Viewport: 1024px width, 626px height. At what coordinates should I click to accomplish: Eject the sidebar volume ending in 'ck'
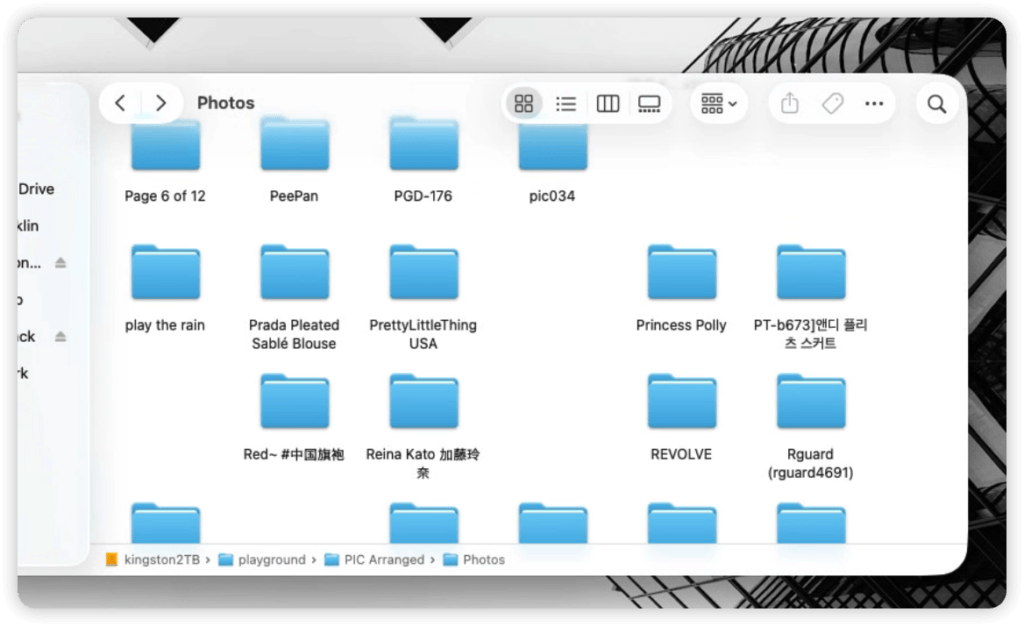pyautogui.click(x=61, y=336)
